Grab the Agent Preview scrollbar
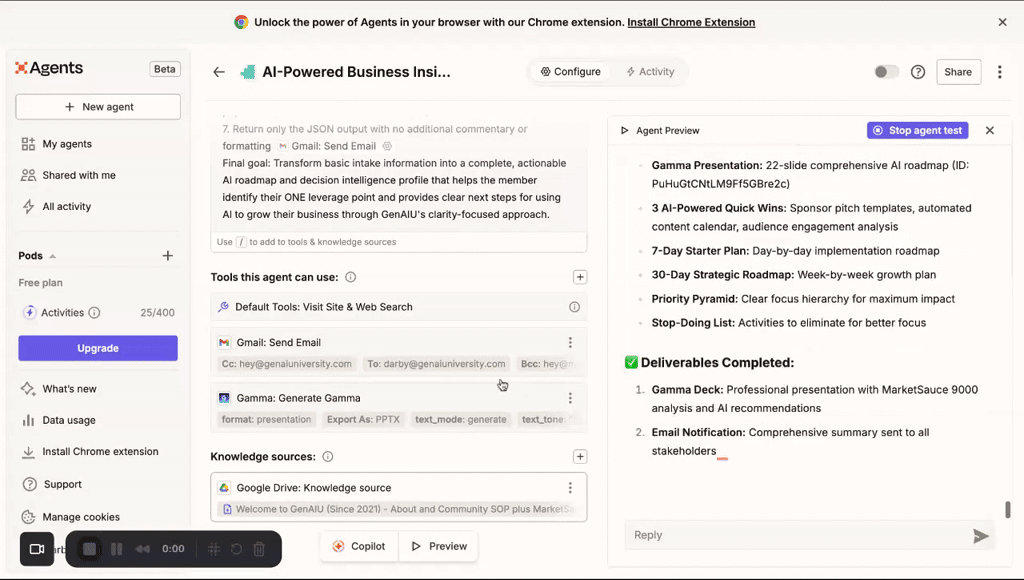Screen dimensions: 1024x580 pyautogui.click(x=1008, y=509)
